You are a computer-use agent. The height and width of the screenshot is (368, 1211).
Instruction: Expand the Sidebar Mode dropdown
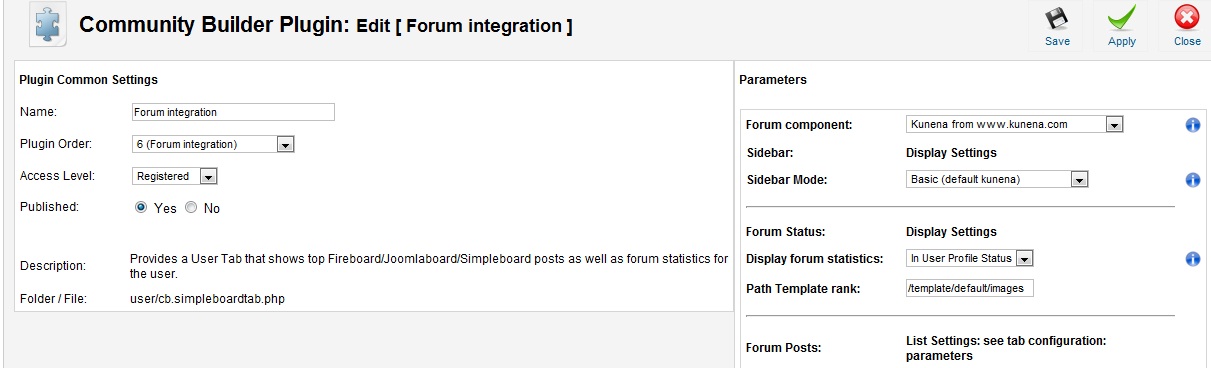coord(997,180)
